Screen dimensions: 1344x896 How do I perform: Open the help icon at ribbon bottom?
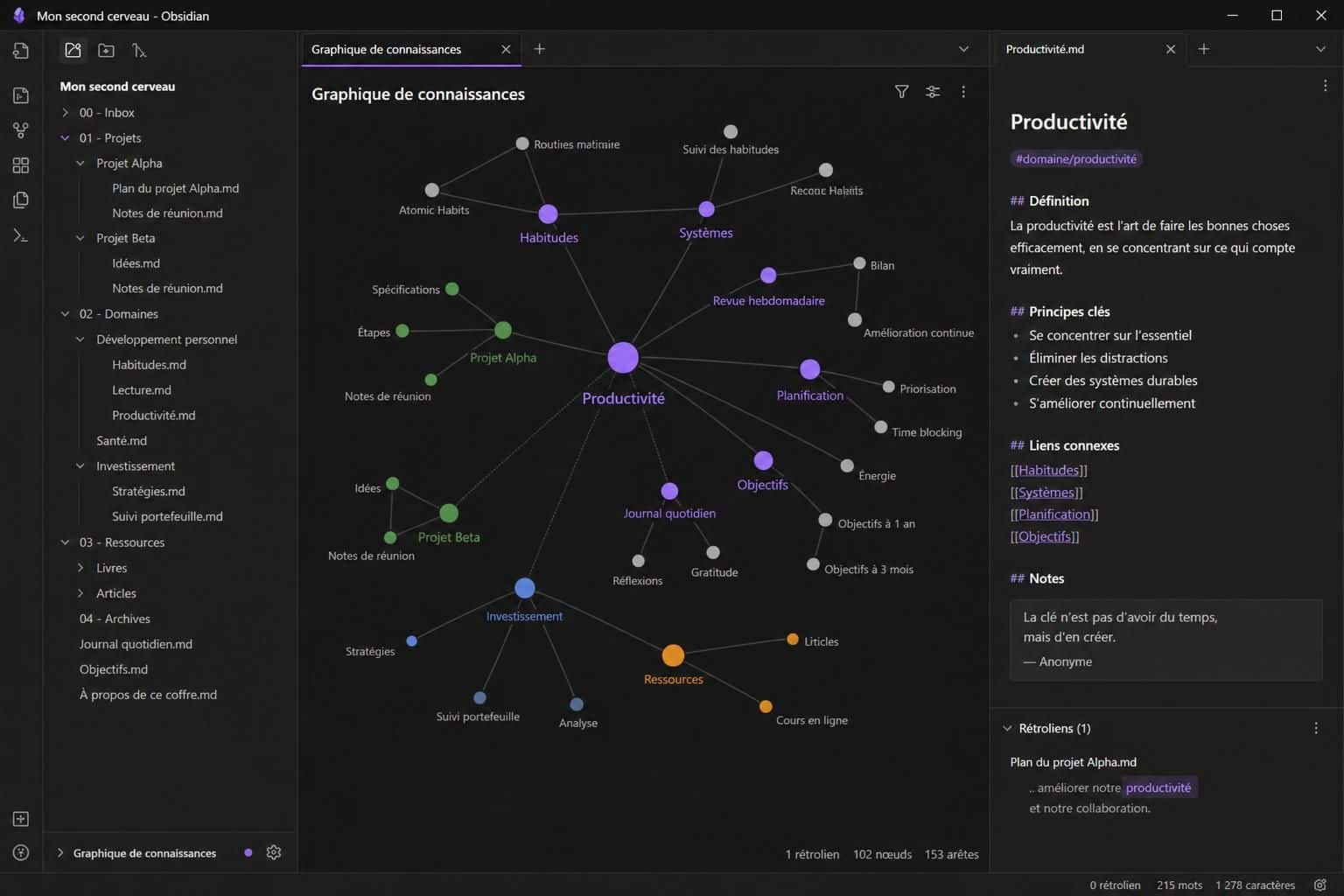[21, 852]
